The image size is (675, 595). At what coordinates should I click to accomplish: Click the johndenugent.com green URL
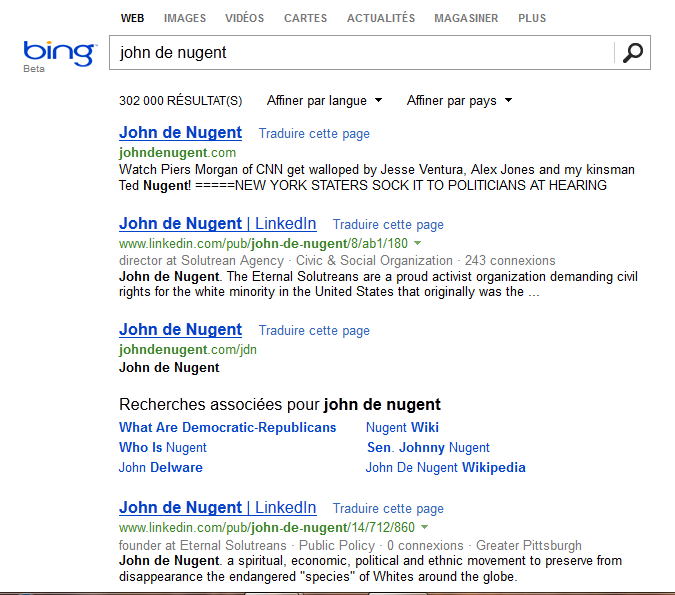coord(177,152)
